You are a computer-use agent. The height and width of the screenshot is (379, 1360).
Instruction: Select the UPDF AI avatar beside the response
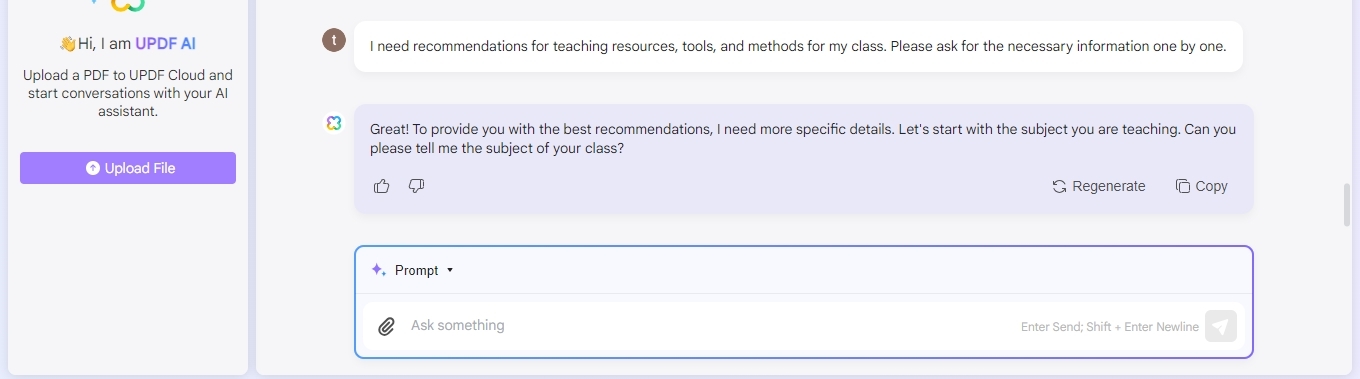[x=334, y=123]
